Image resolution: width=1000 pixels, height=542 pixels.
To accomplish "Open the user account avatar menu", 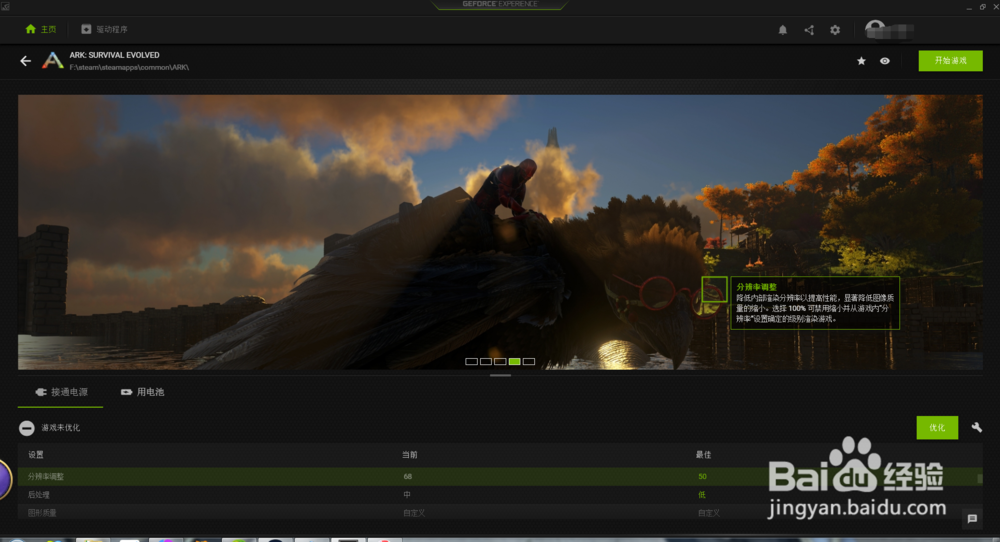I will 875,29.
